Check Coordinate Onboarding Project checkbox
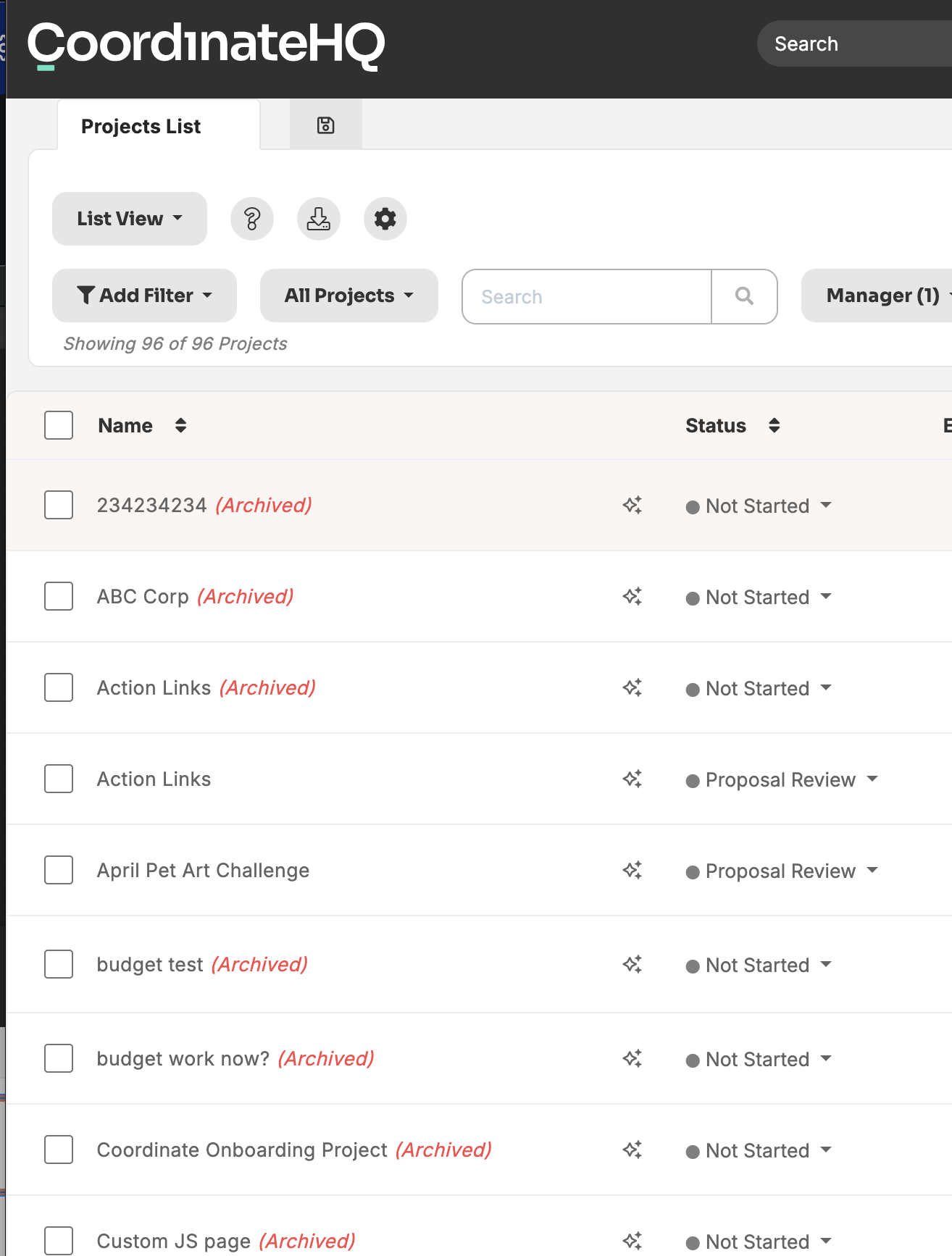The height and width of the screenshot is (1256, 952). (59, 1150)
